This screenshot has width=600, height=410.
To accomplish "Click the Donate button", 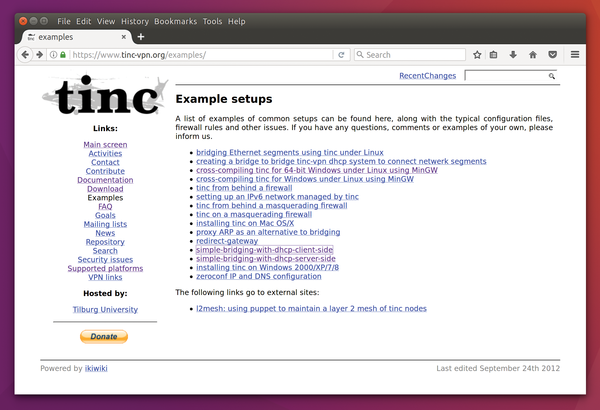I will [104, 336].
